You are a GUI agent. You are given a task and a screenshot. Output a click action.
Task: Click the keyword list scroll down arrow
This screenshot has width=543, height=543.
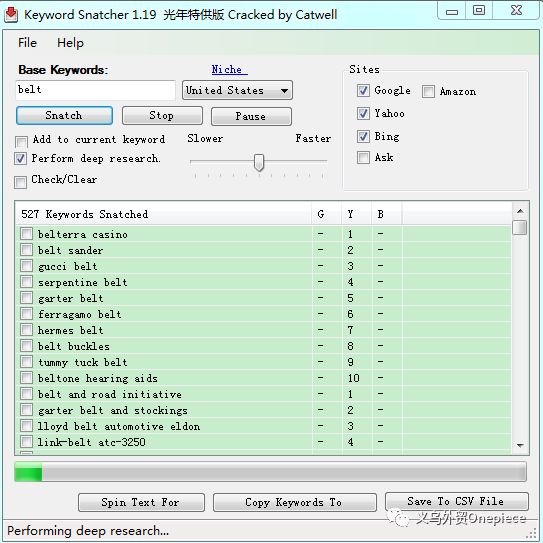coord(520,445)
